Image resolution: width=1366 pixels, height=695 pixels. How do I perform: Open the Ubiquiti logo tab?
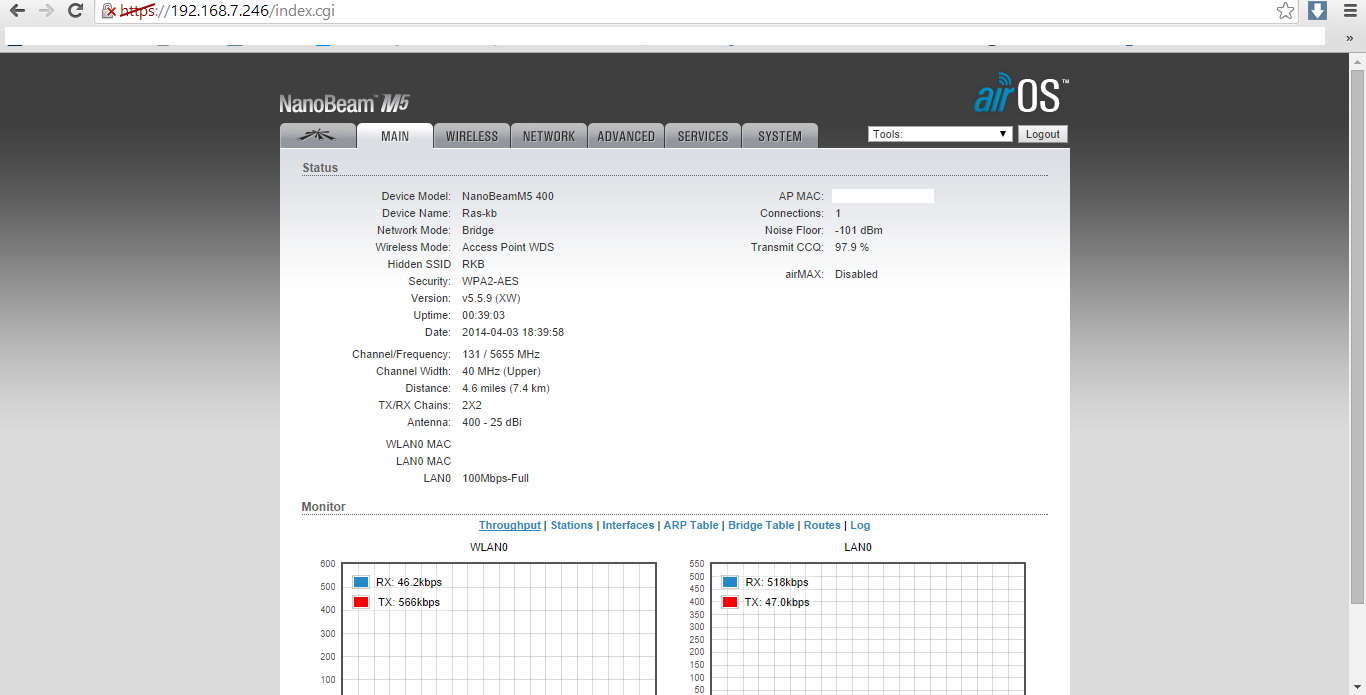tap(318, 136)
